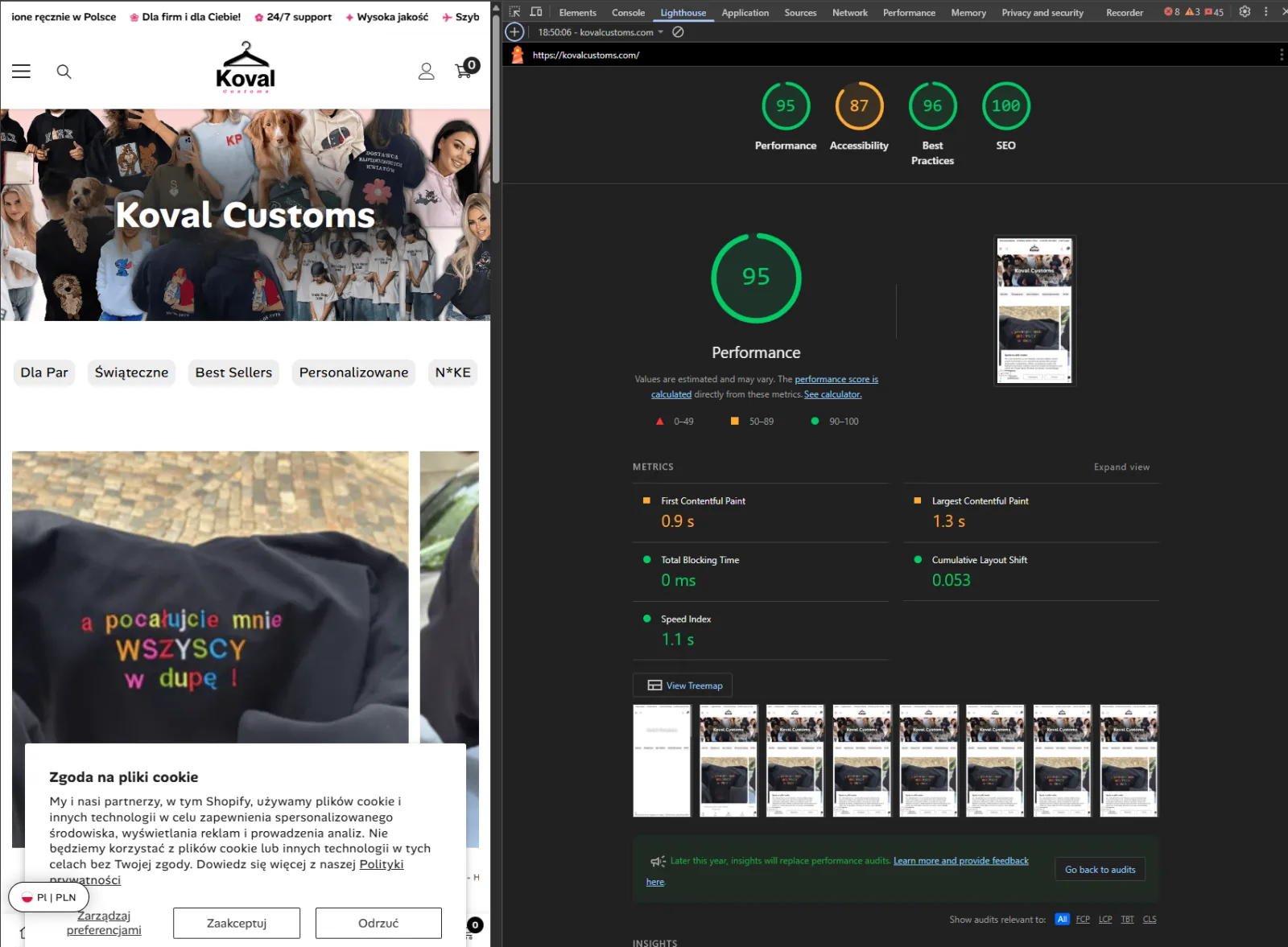Select the N*KE category chip
Image resolution: width=1288 pixels, height=947 pixels.
pos(452,373)
